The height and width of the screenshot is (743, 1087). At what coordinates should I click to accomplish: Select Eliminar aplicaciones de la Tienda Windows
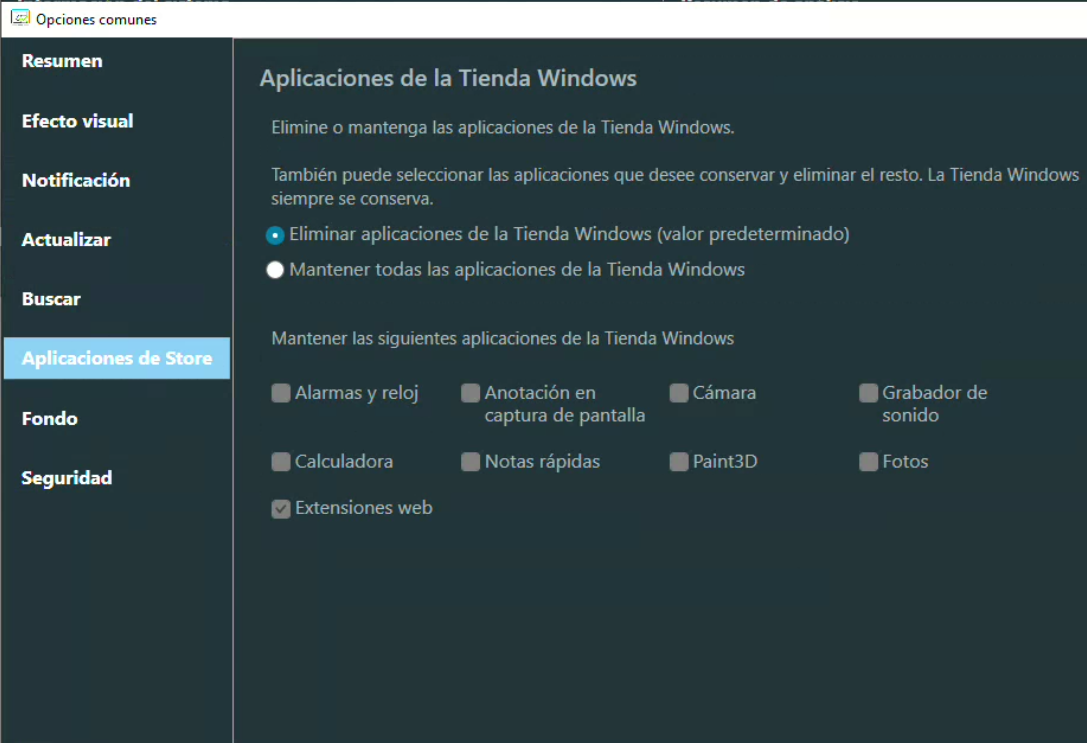pos(275,235)
